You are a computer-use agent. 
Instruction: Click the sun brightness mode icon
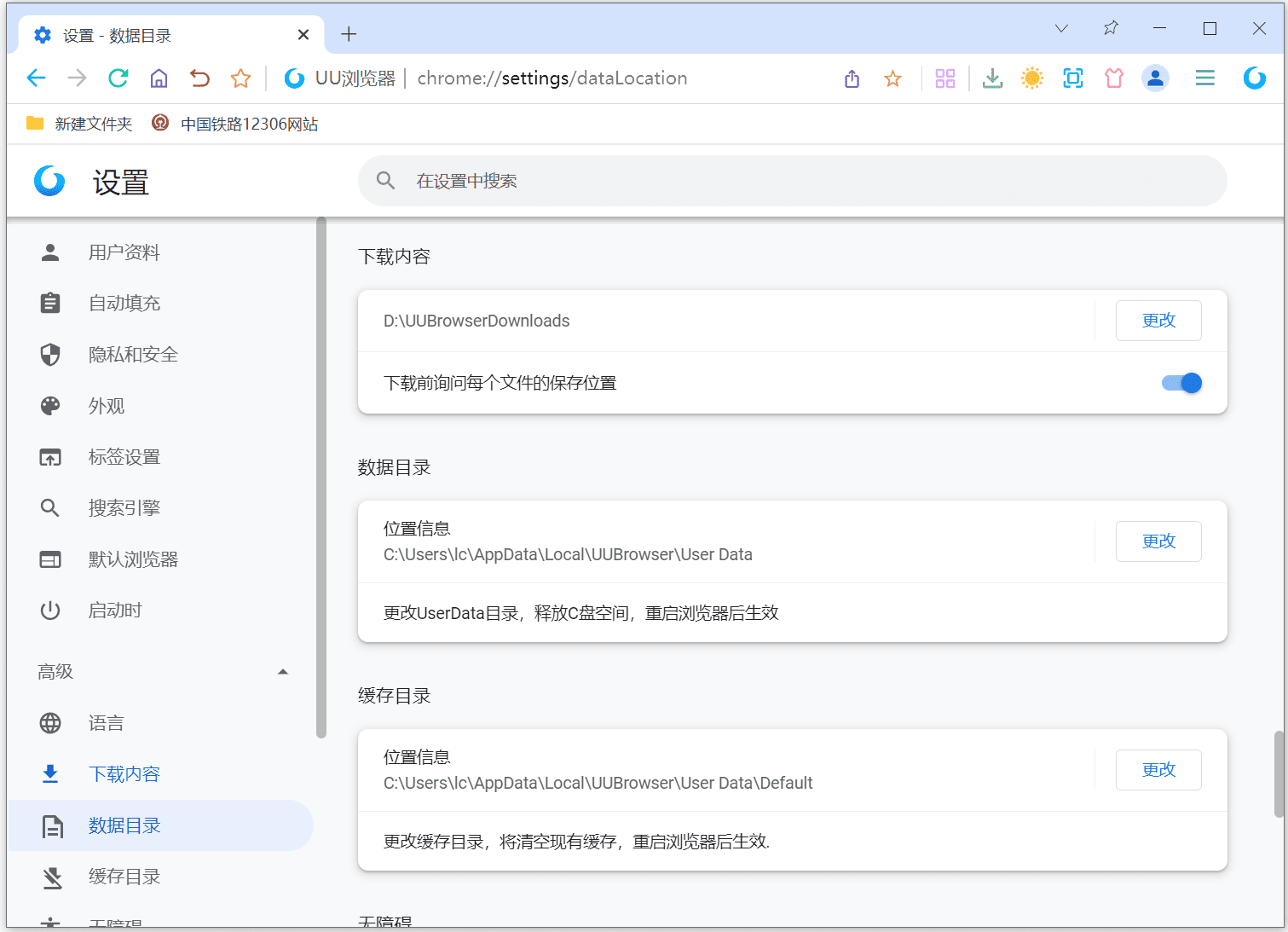1032,78
